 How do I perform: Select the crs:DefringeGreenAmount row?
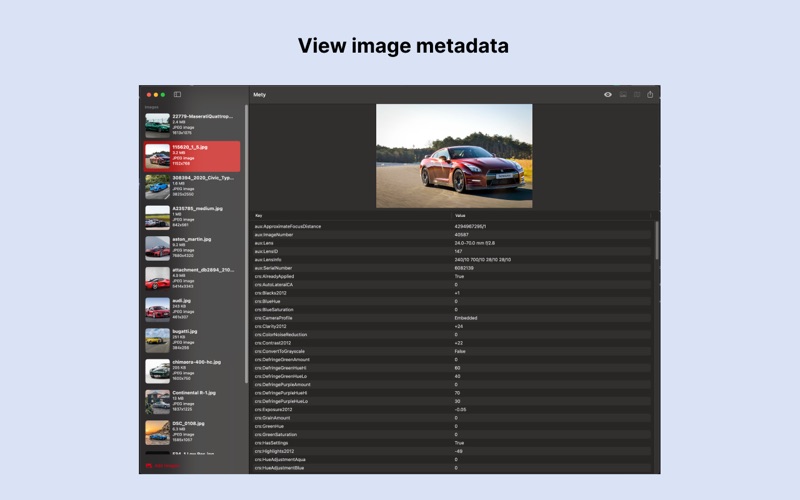click(x=451, y=360)
